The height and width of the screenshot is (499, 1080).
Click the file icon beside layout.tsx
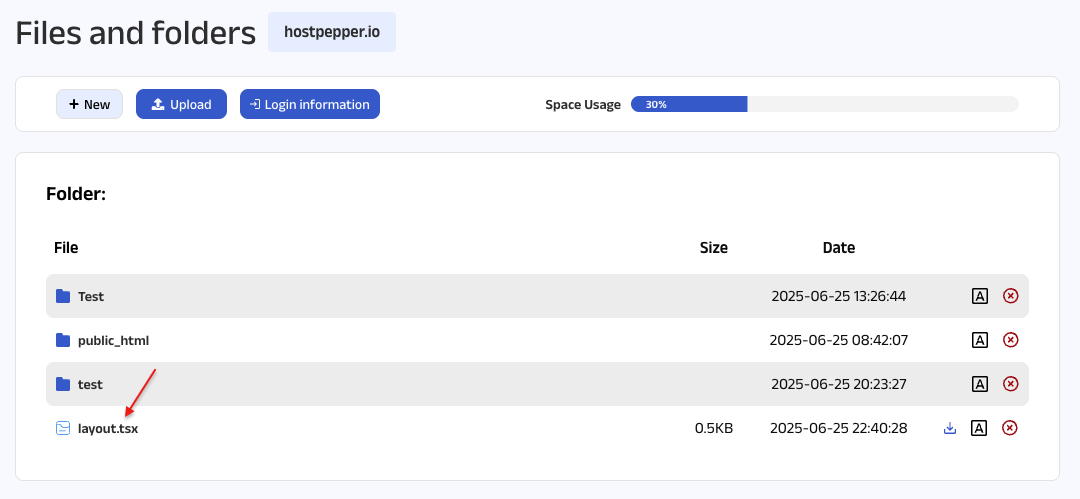tap(63, 428)
